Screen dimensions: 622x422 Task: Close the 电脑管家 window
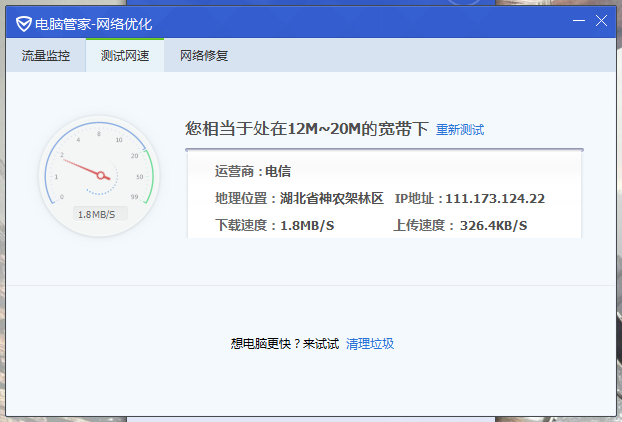tap(601, 21)
